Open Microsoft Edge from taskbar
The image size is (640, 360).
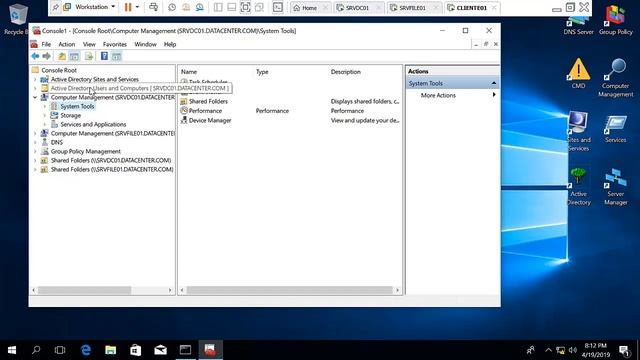(x=86, y=350)
